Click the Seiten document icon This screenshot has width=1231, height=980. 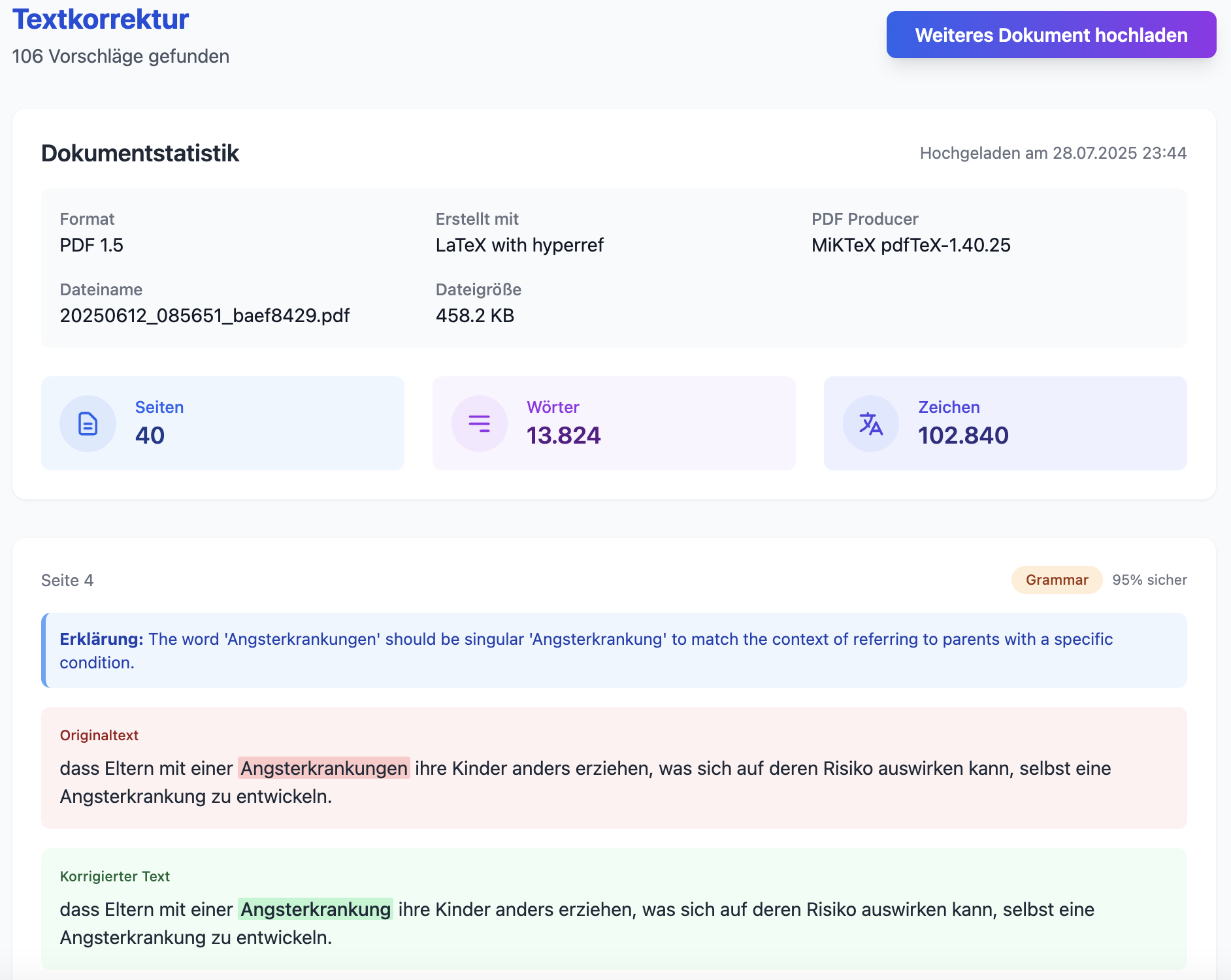(88, 423)
